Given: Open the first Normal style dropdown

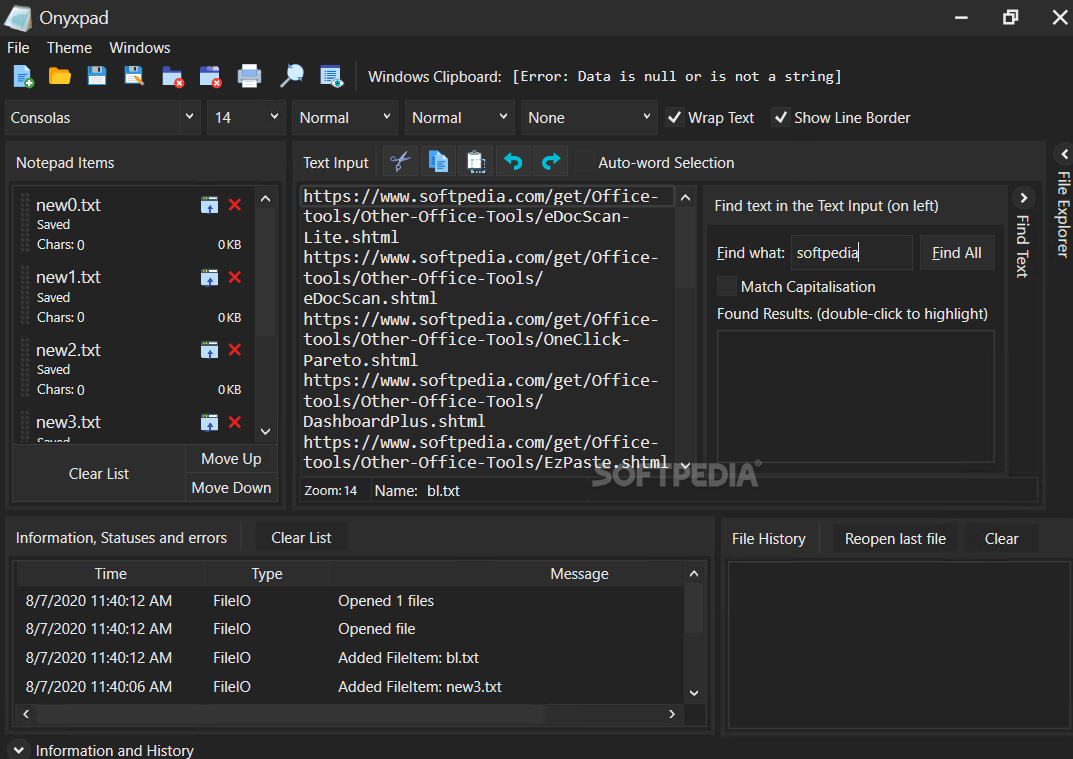Looking at the screenshot, I should (x=345, y=118).
